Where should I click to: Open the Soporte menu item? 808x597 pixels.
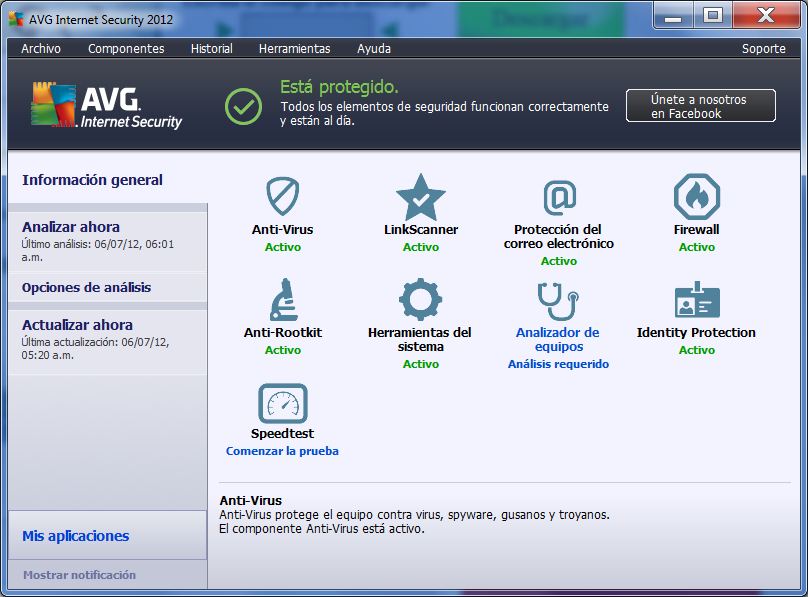tap(764, 48)
